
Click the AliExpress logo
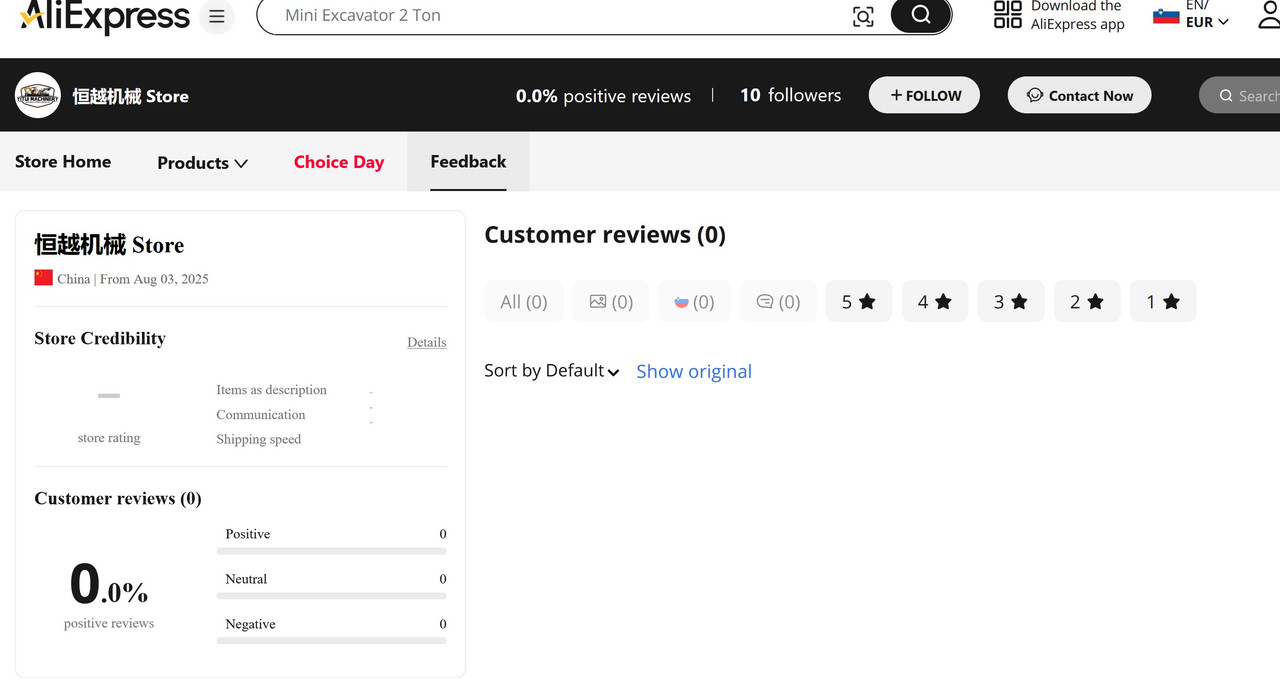click(x=104, y=16)
